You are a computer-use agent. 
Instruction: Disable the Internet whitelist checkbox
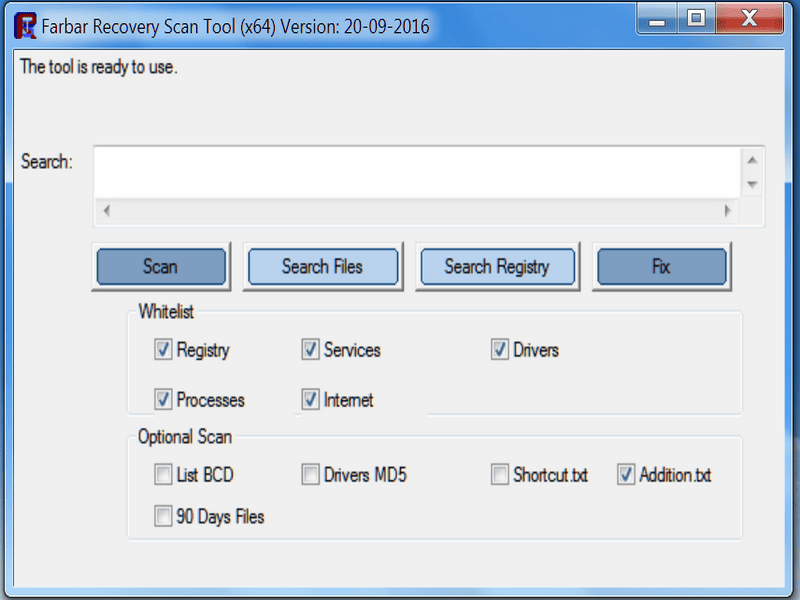coord(310,399)
